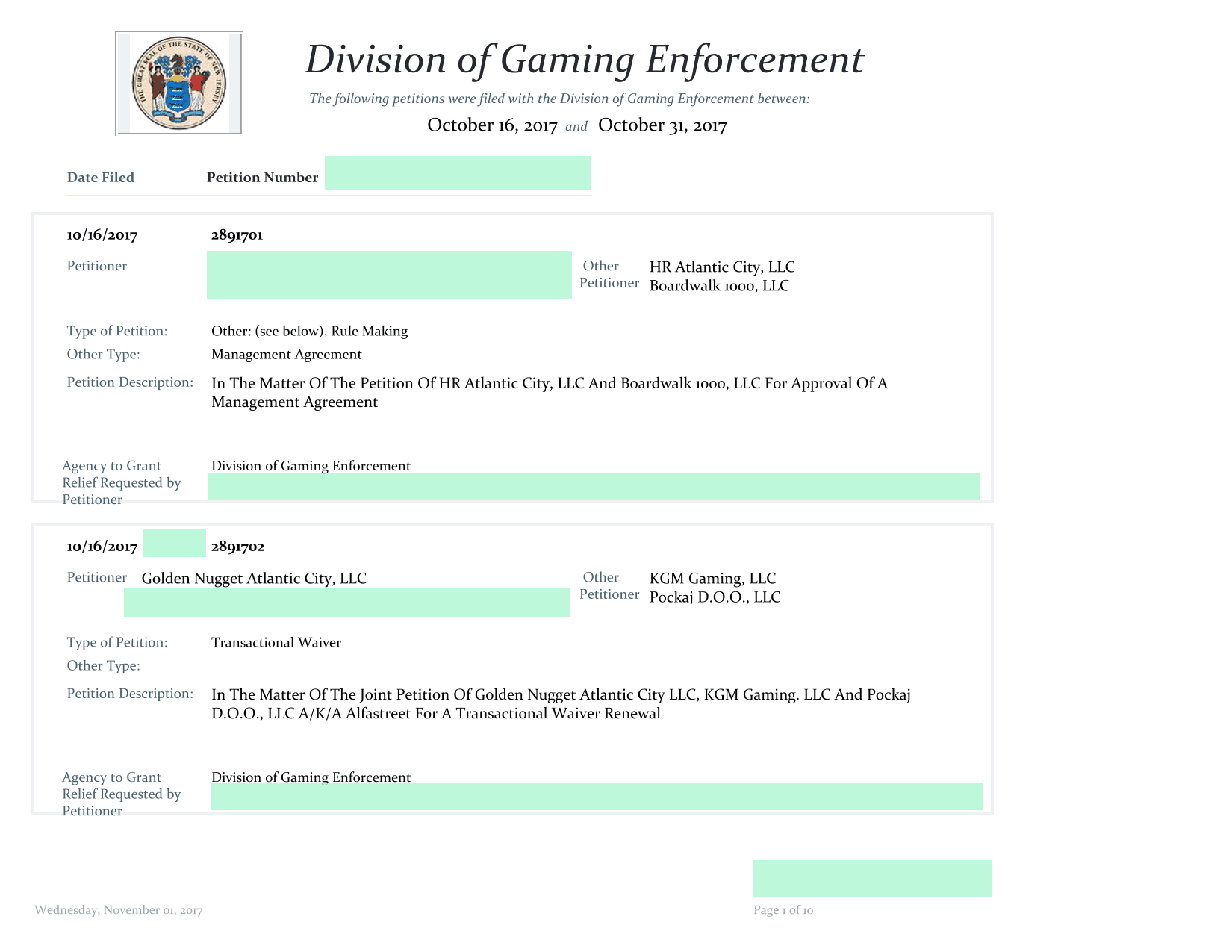Click agency 'Division of Gaming Enforcement' in petition 2891702
The height and width of the screenshot is (952, 1232).
pos(311,777)
